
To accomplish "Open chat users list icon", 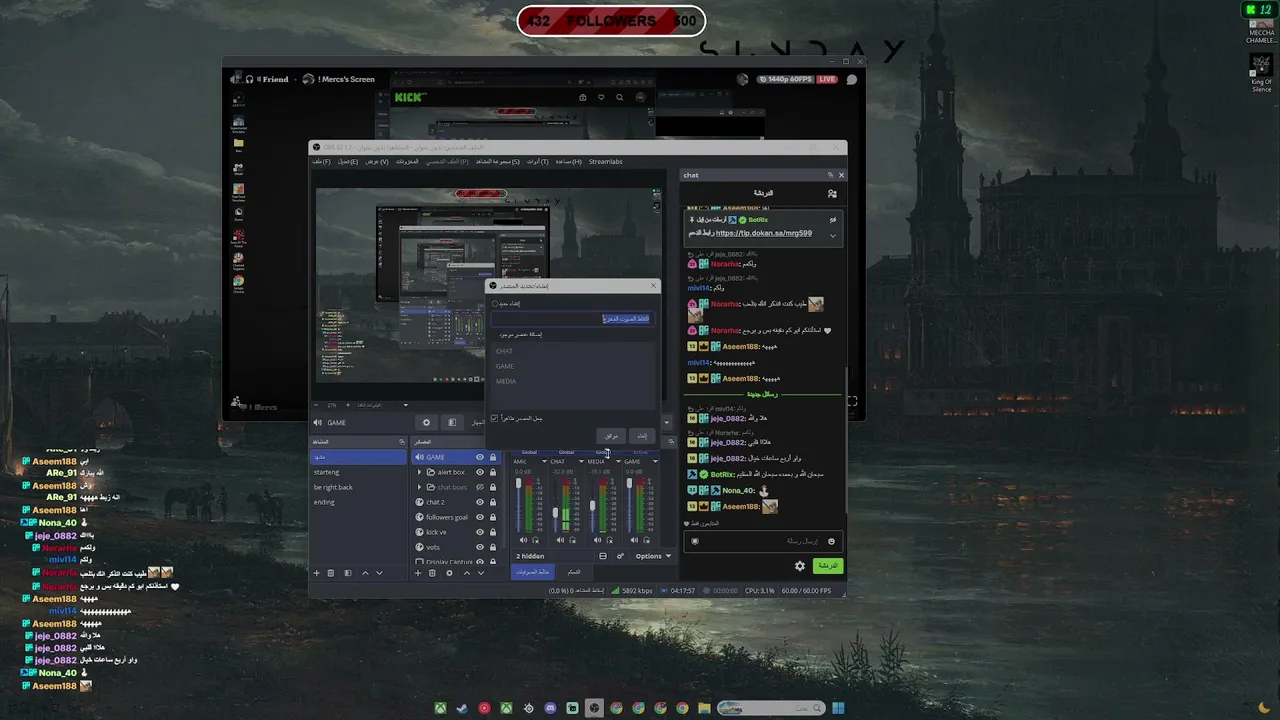I will click(x=832, y=193).
